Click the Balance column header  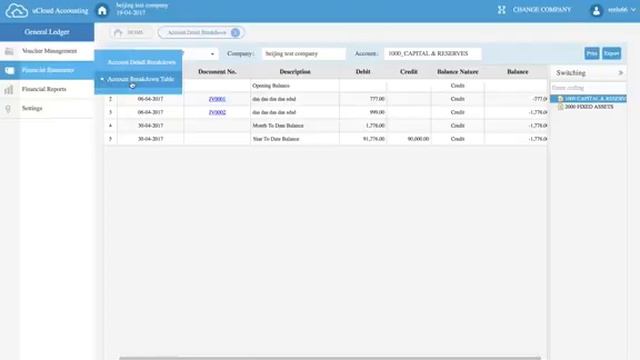coord(518,72)
